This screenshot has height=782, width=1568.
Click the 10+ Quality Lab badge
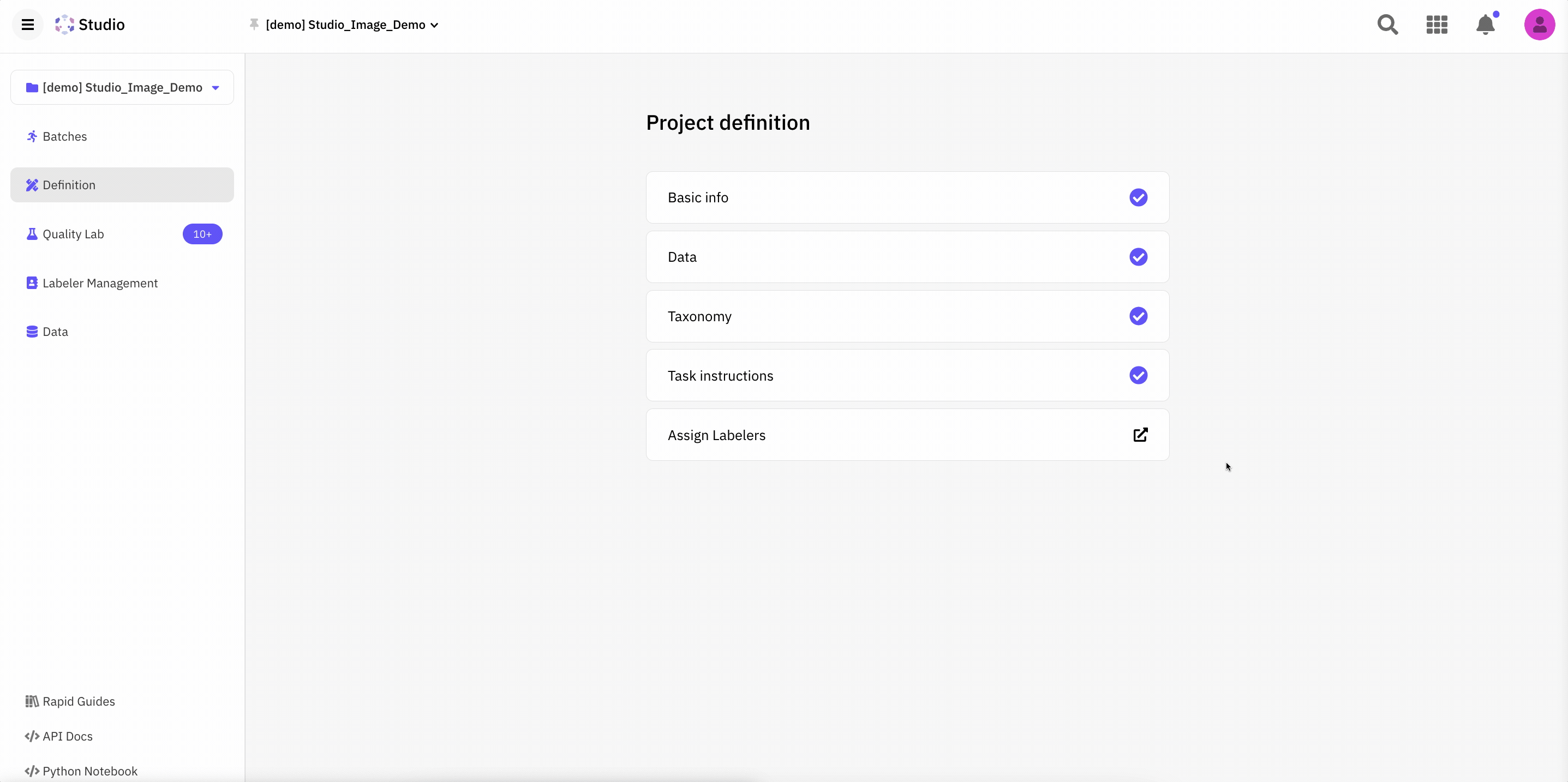pyautogui.click(x=202, y=234)
